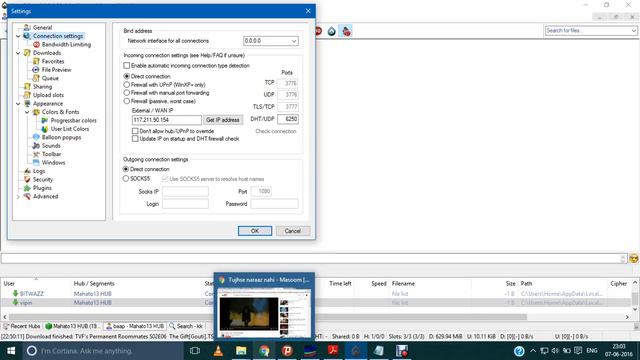
Task: Choose Firewall with manual port forwarding
Action: 127,93
